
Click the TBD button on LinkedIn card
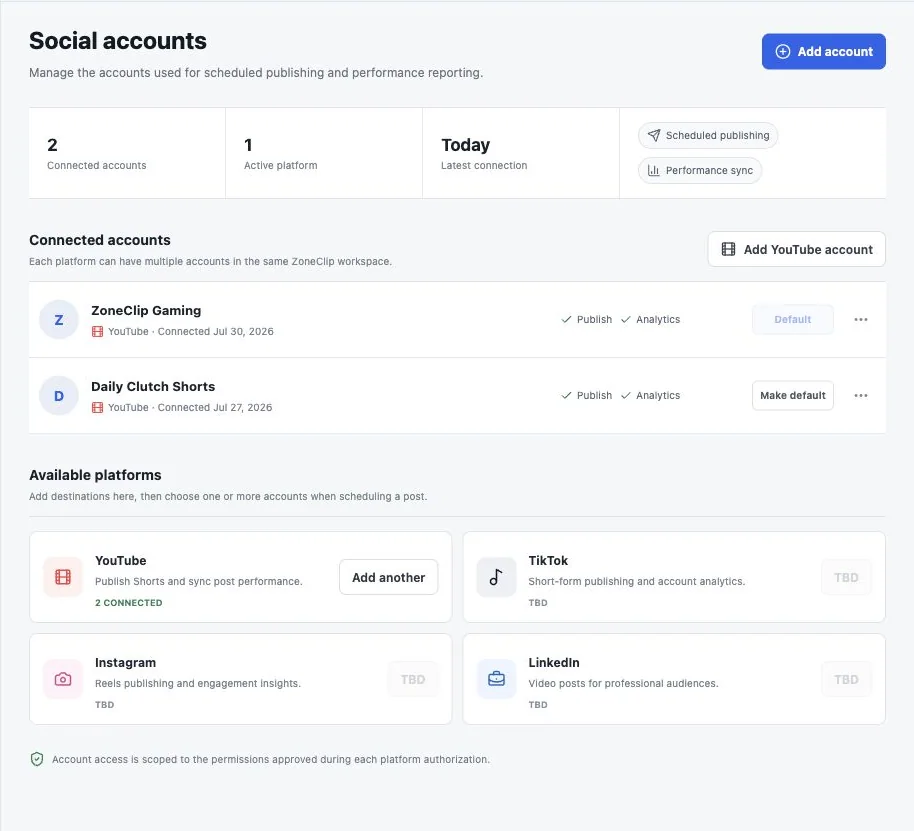point(846,679)
